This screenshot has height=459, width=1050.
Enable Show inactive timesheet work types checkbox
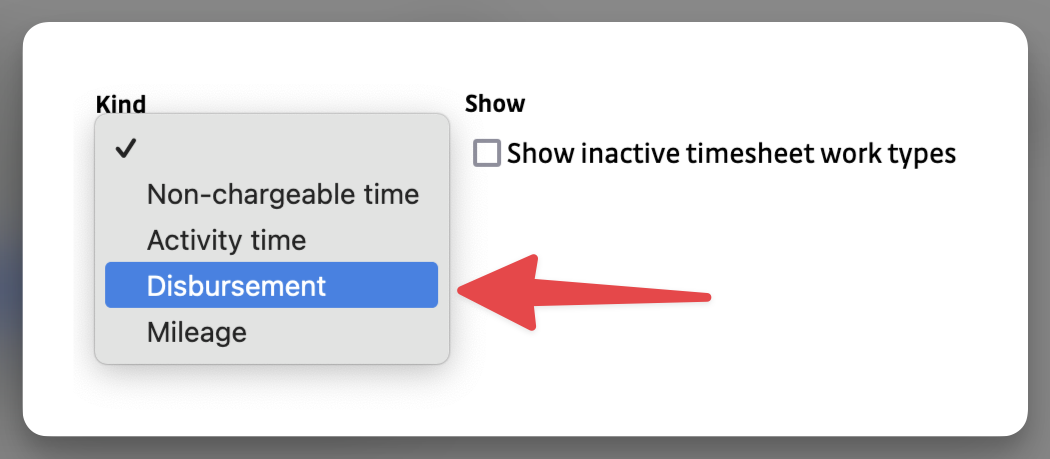click(487, 153)
